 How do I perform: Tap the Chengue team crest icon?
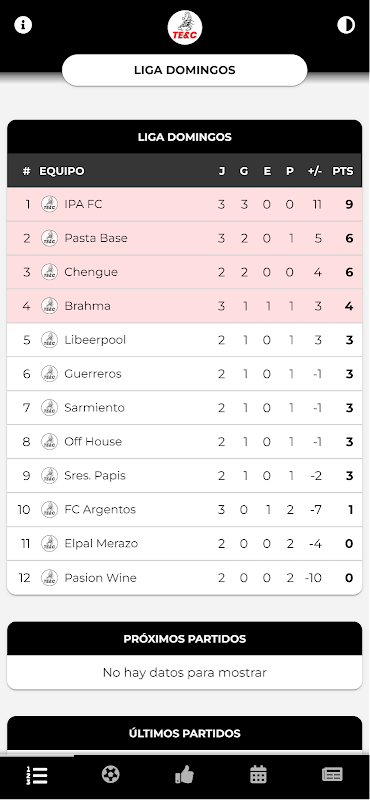[50, 272]
